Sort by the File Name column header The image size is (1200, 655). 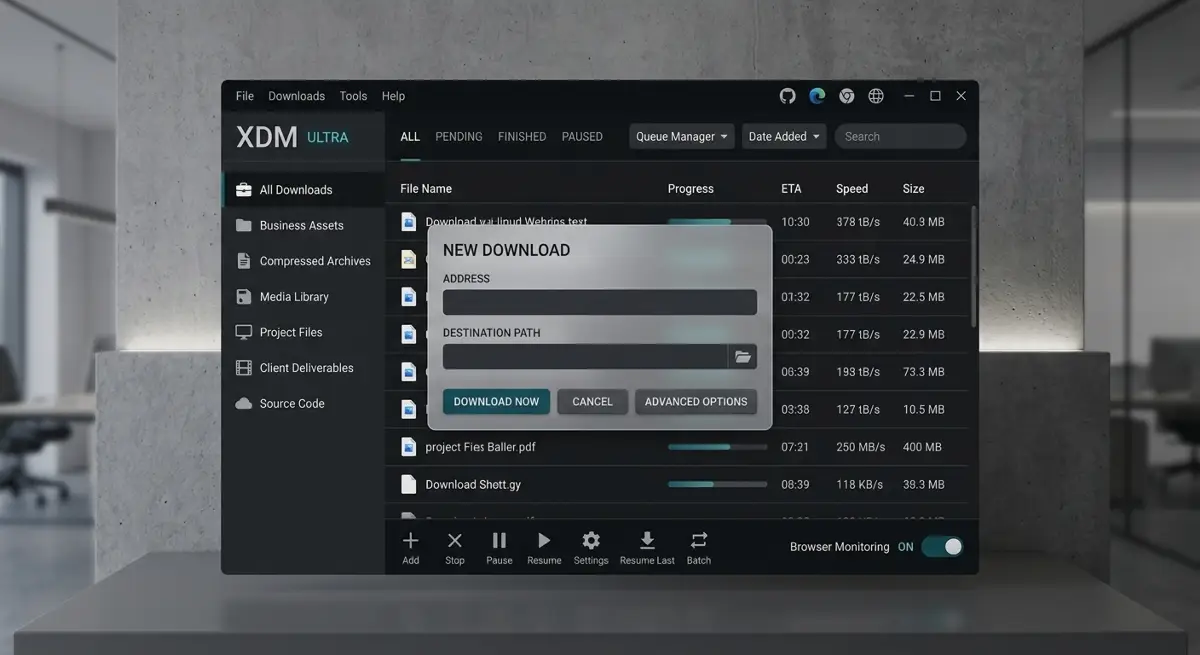coord(426,189)
